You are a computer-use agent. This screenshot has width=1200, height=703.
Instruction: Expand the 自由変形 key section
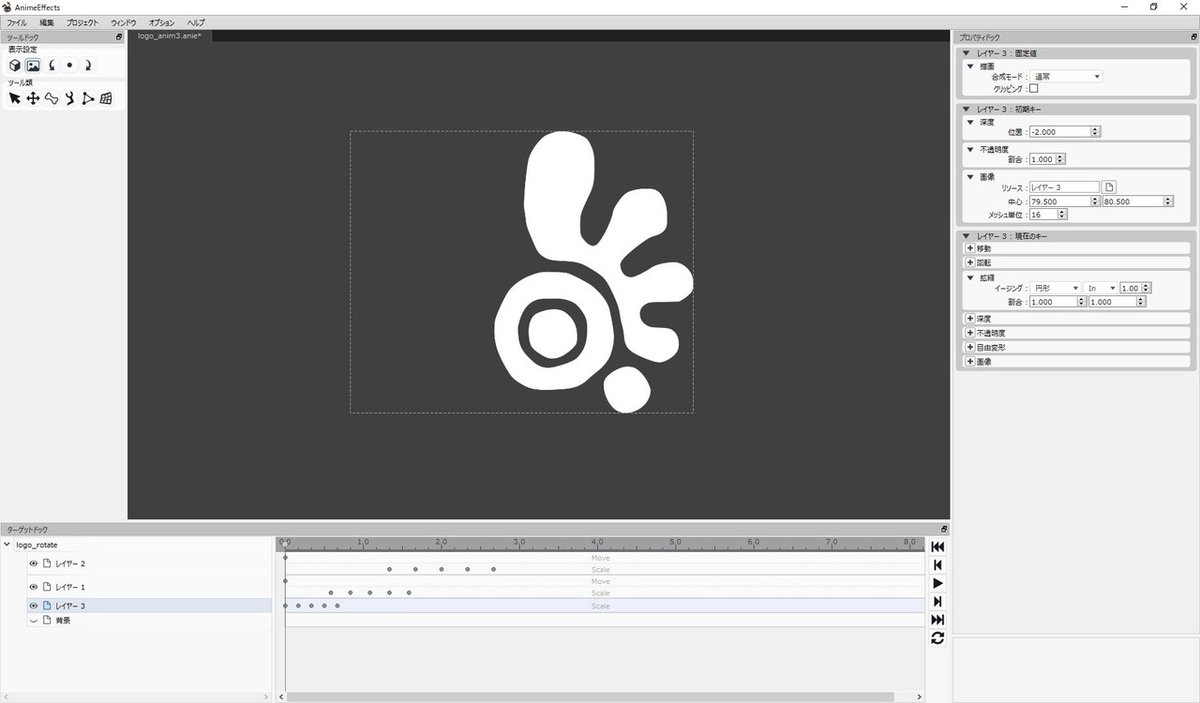[969, 347]
